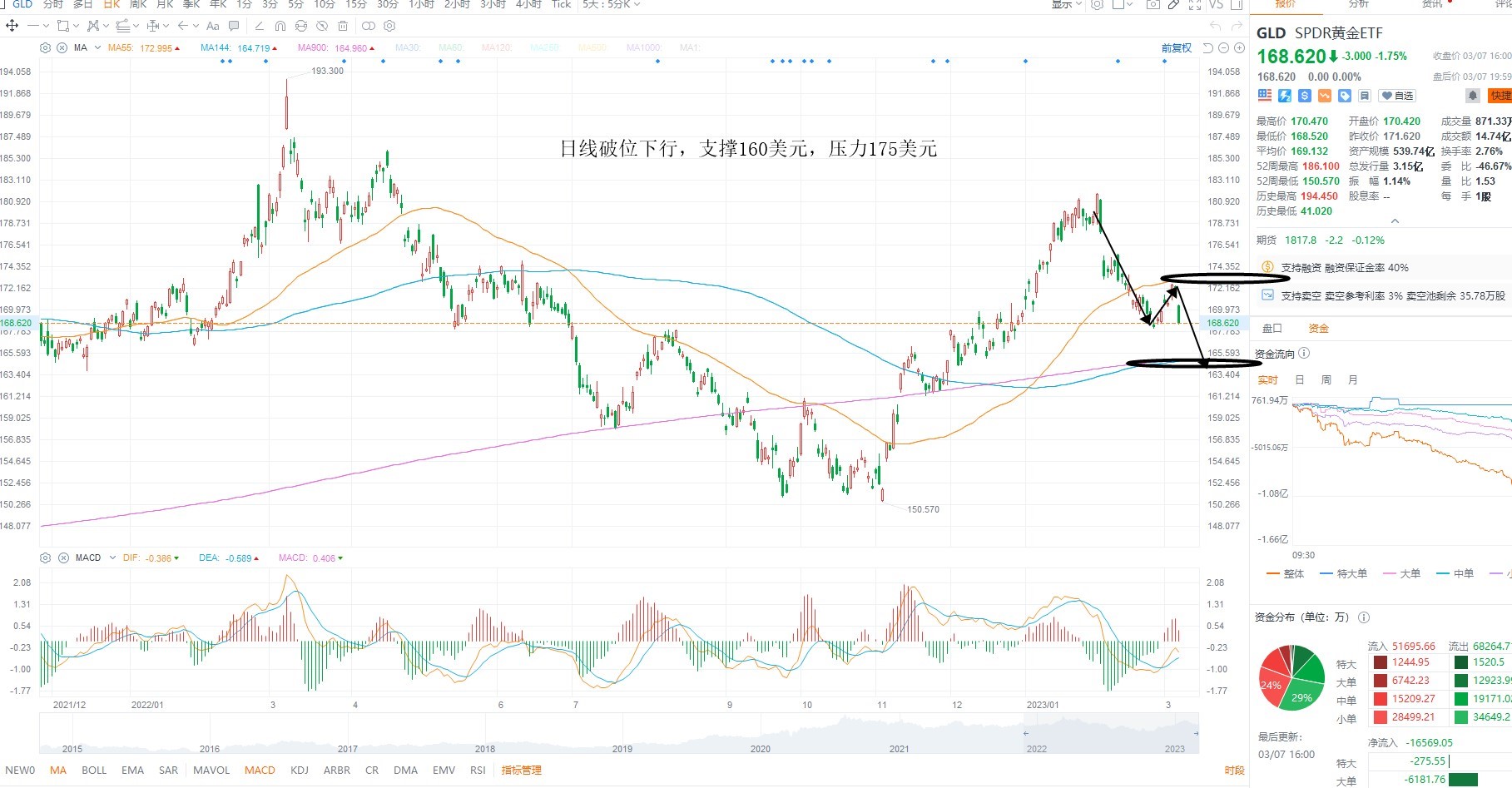Toggle 中单 series in fund flow legend

point(1455,573)
